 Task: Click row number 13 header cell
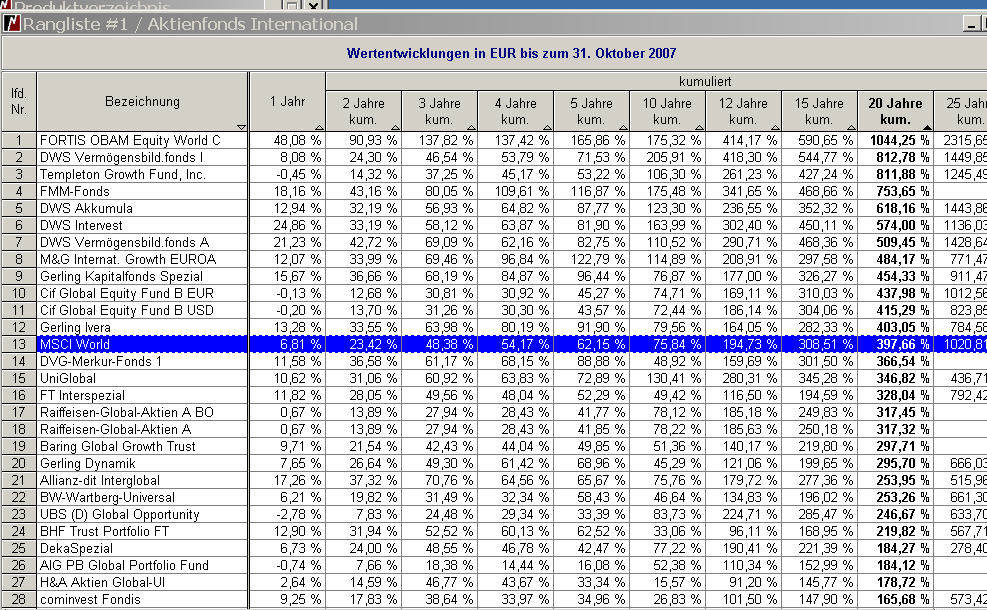(18, 344)
